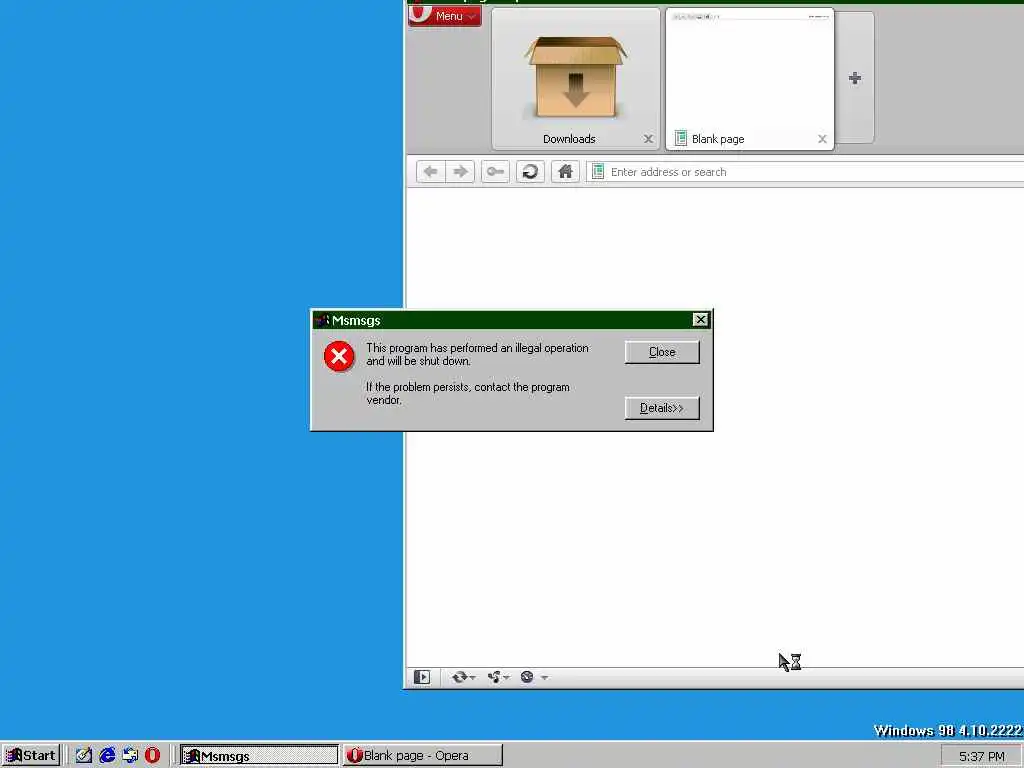Click Close in the Msmsgs error dialog
This screenshot has width=1024, height=768.
(x=662, y=352)
